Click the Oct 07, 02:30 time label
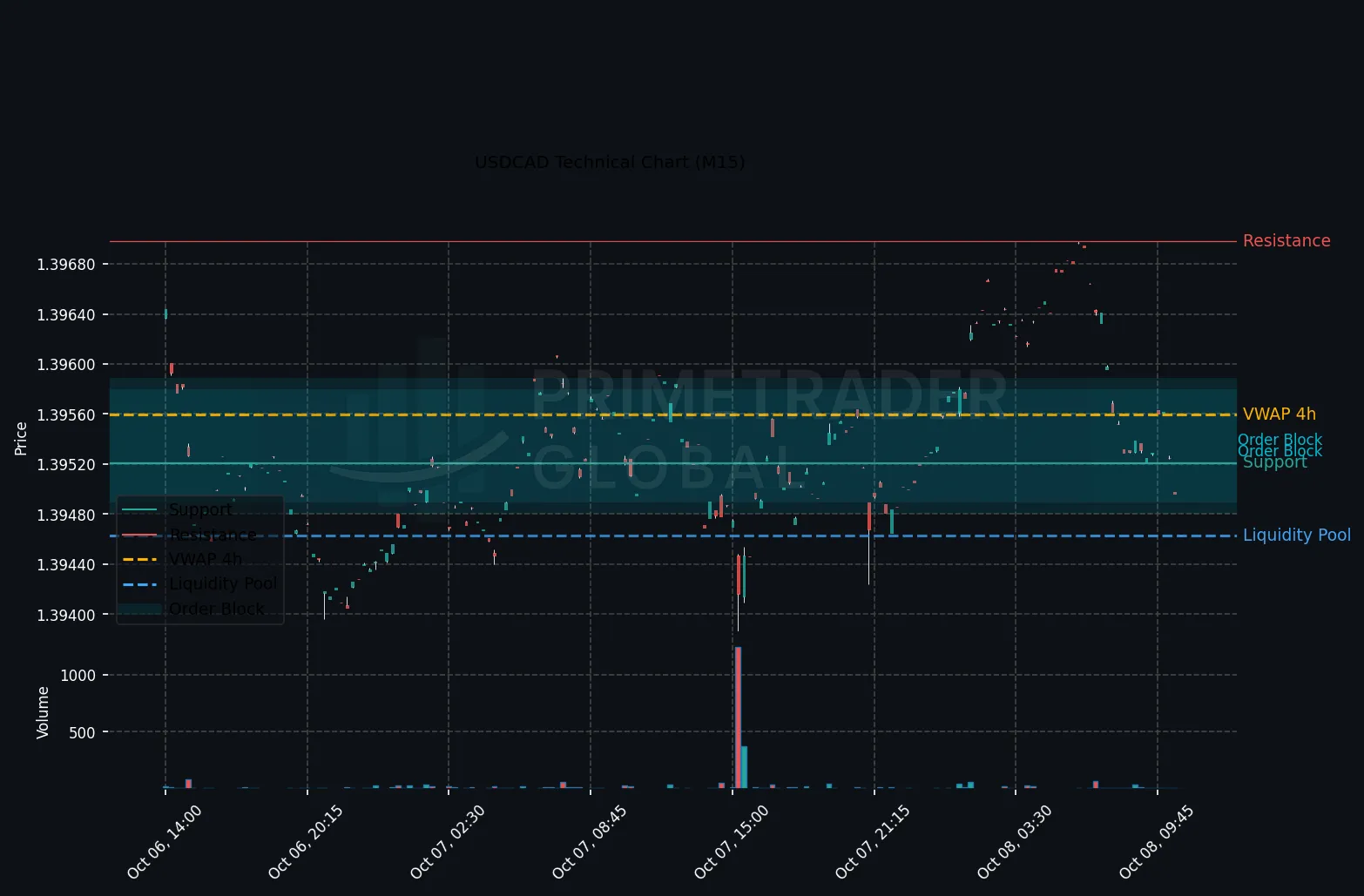The height and width of the screenshot is (896, 1364). 448,841
